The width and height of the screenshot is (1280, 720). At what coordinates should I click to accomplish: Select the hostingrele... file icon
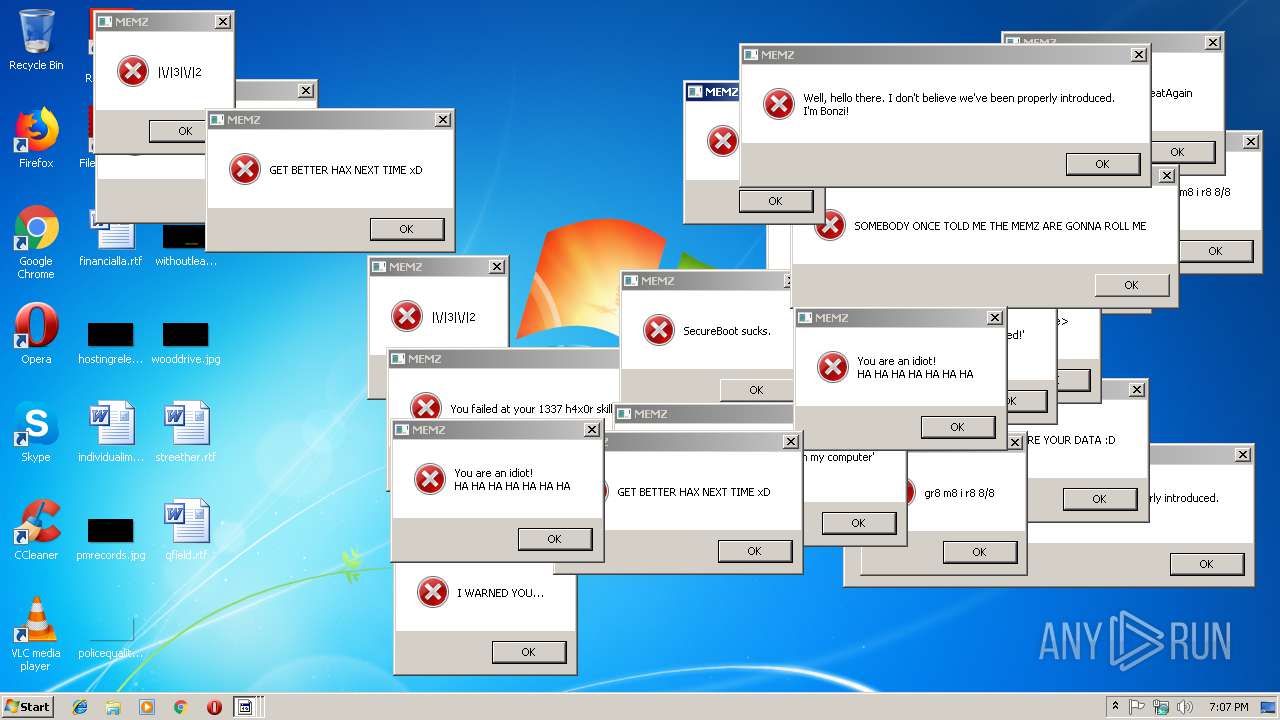[111, 340]
